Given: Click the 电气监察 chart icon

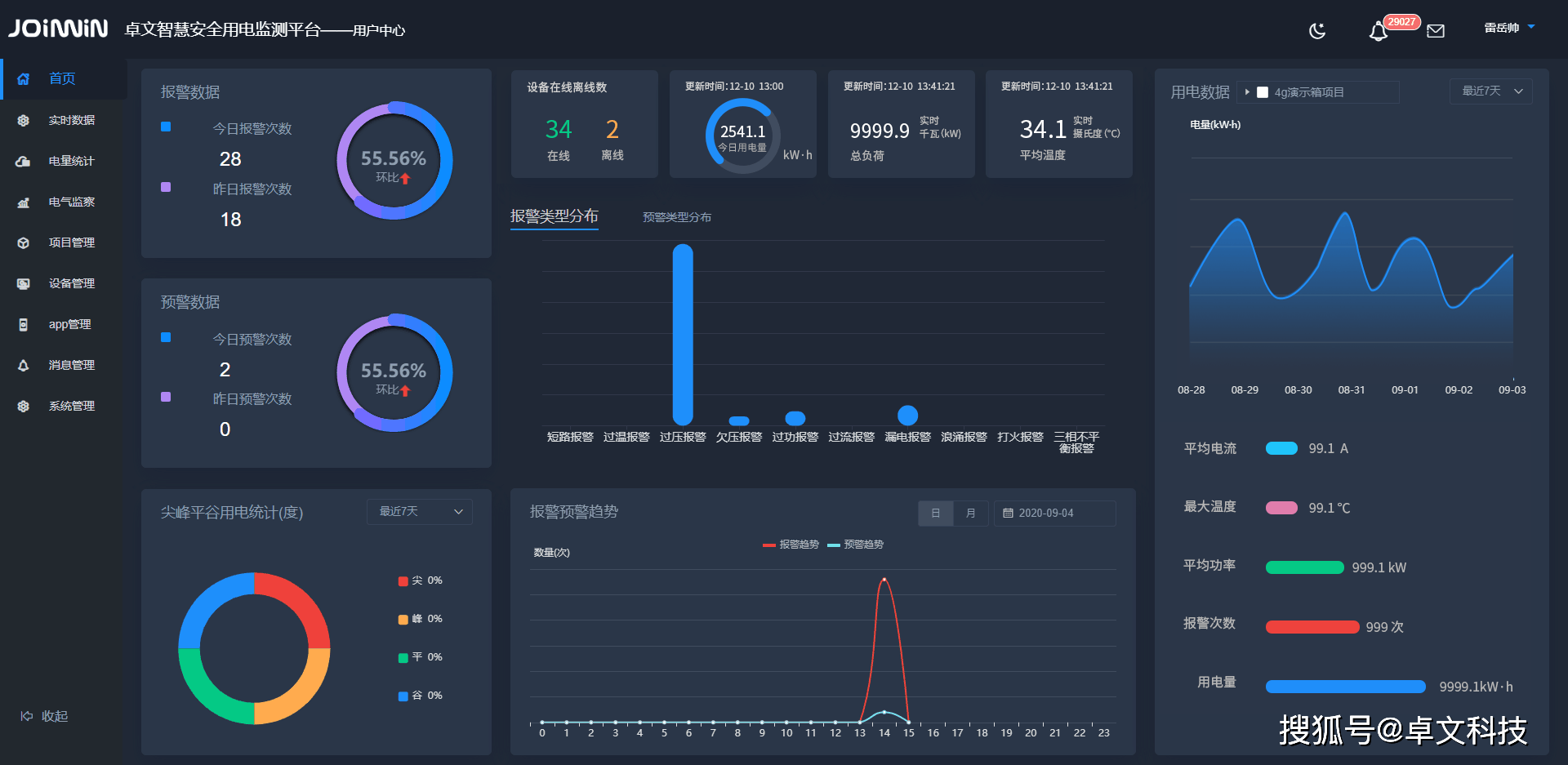Looking at the screenshot, I should (x=24, y=202).
